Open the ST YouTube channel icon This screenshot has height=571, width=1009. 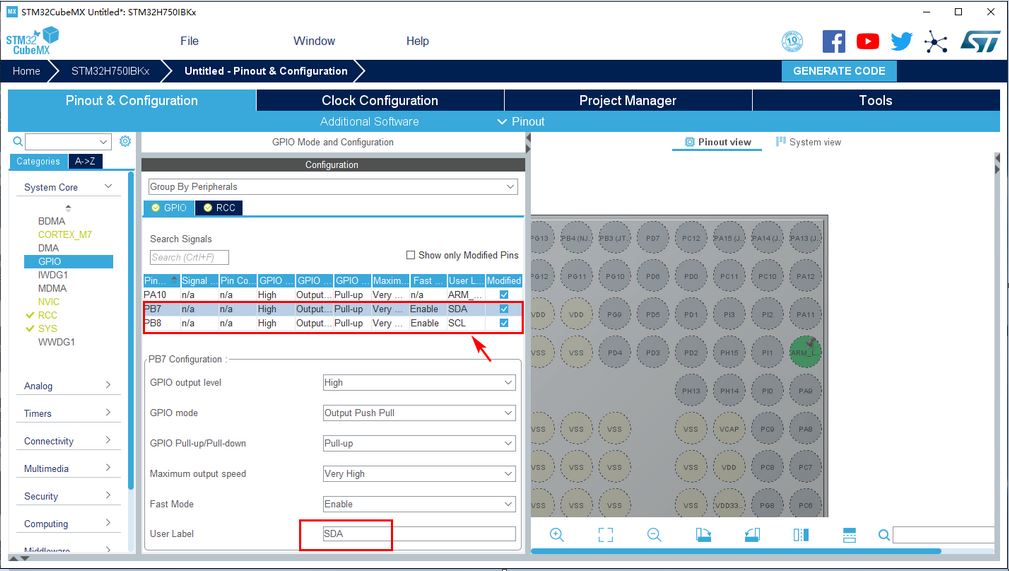(868, 41)
